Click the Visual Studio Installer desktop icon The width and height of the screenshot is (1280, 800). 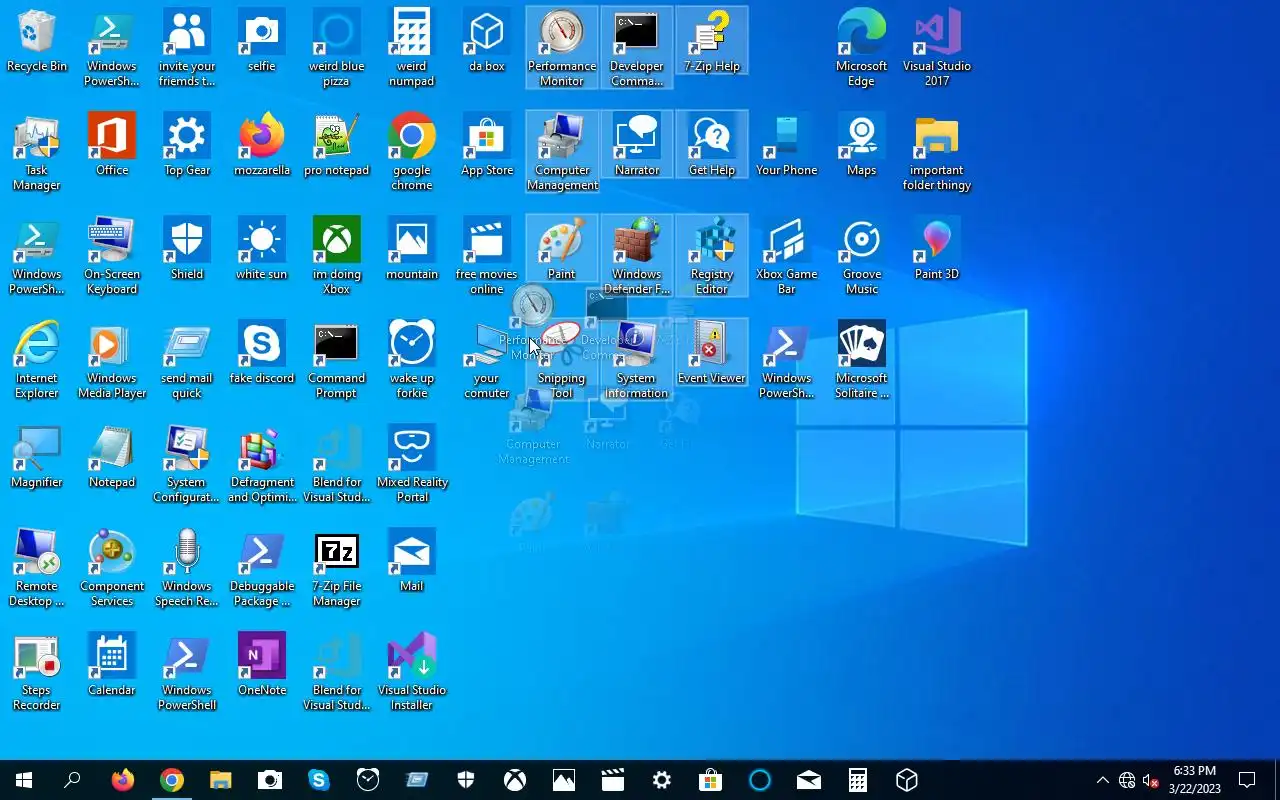coord(412,672)
